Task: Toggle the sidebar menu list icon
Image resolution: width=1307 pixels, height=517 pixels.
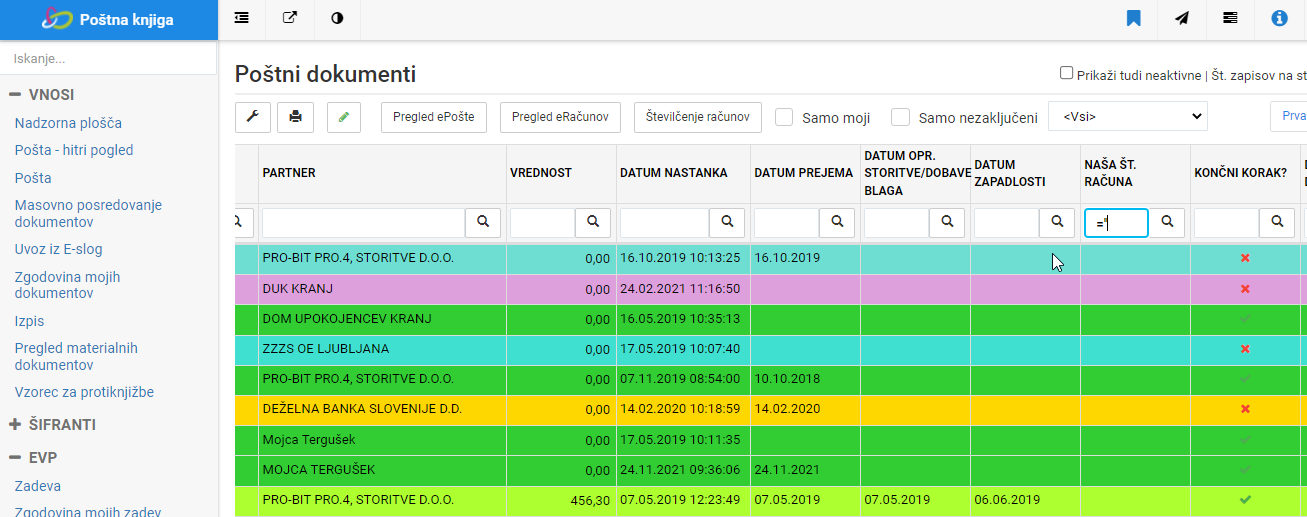Action: pos(241,18)
